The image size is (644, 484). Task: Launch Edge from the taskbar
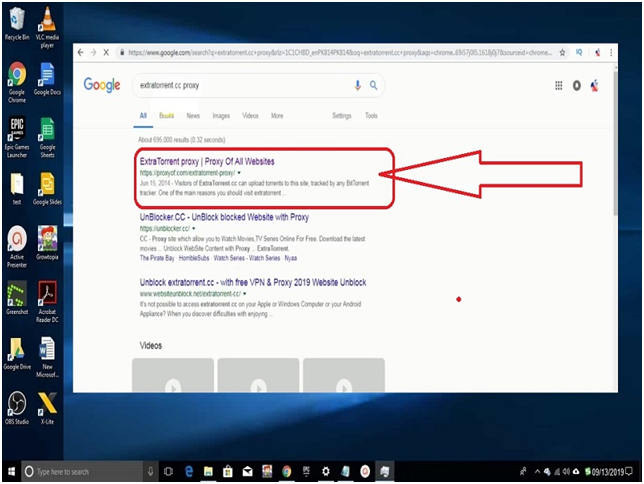tap(189, 471)
